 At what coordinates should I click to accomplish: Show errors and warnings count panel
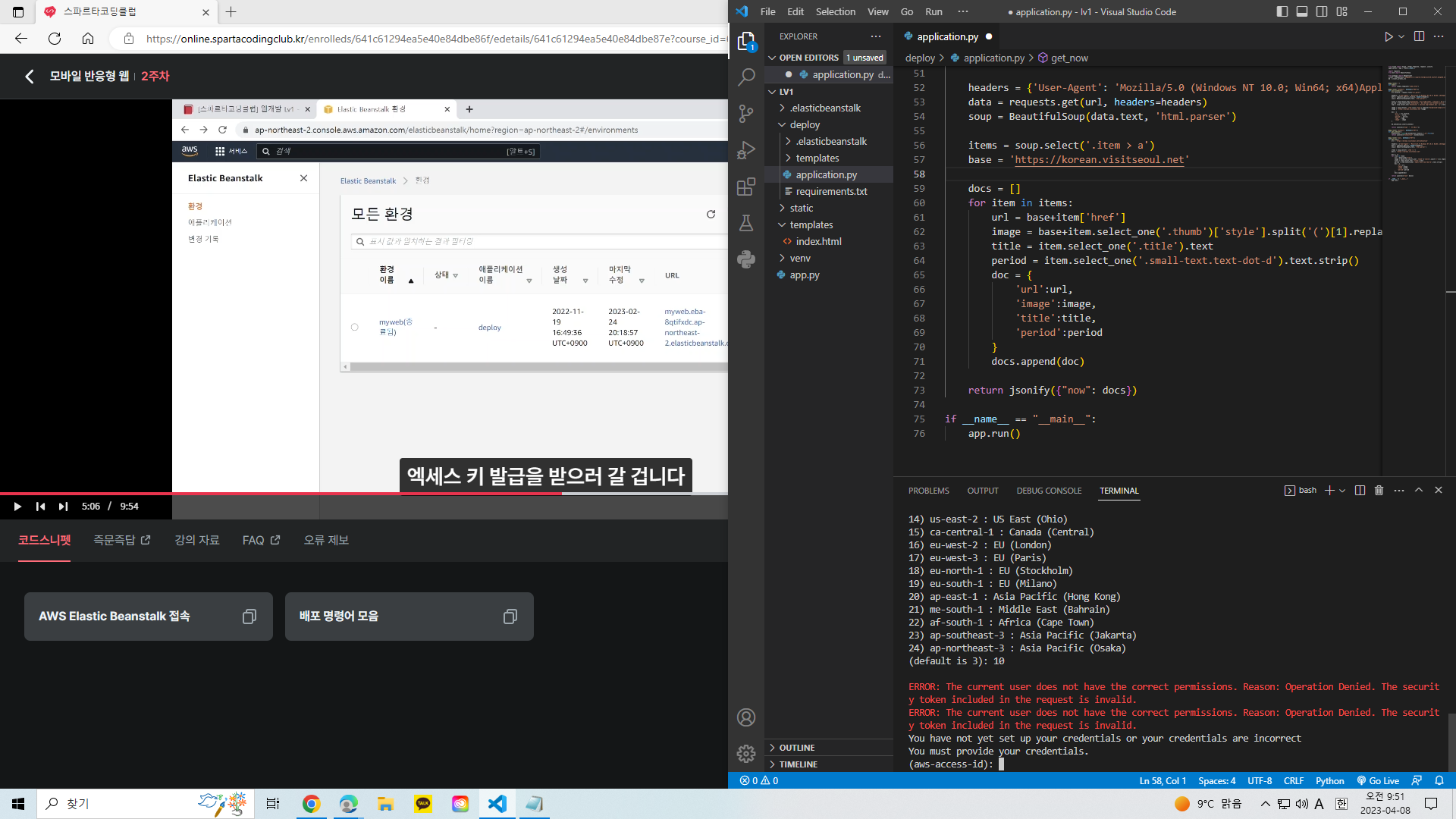759,780
